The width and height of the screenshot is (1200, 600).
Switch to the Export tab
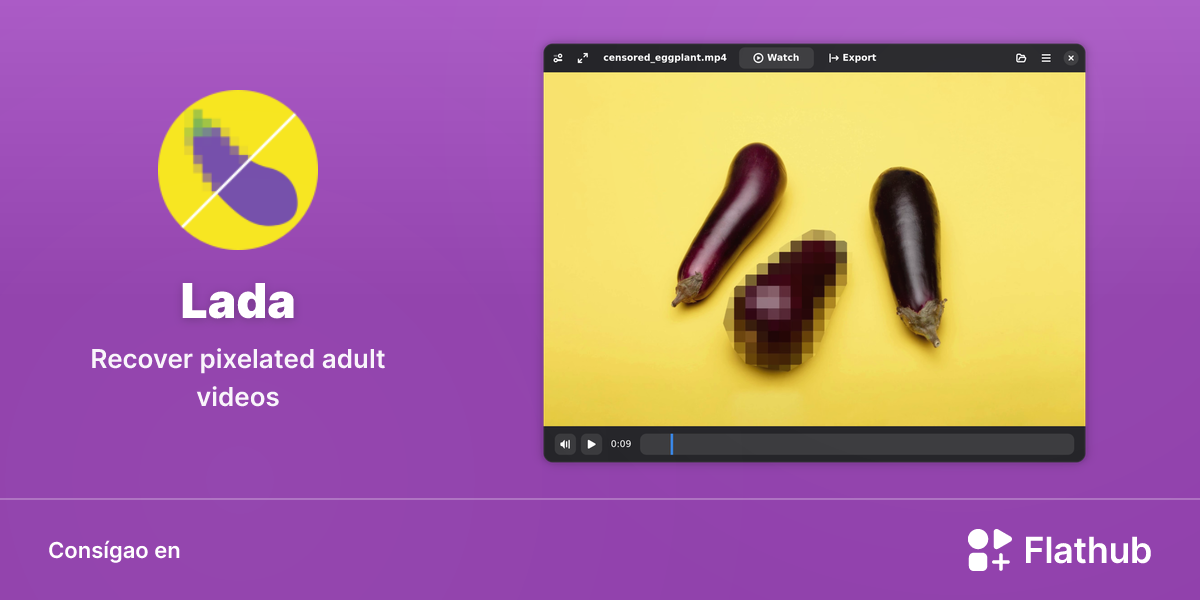click(x=852, y=58)
